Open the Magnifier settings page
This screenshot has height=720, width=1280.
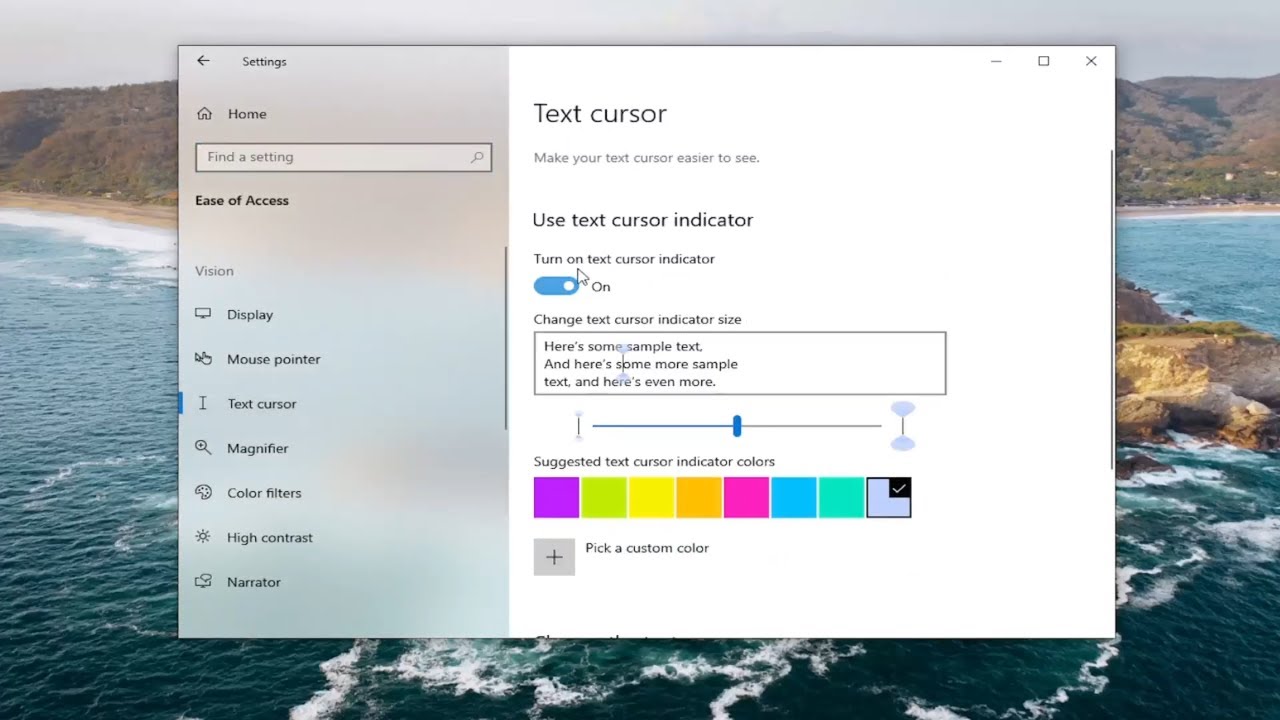coord(258,448)
